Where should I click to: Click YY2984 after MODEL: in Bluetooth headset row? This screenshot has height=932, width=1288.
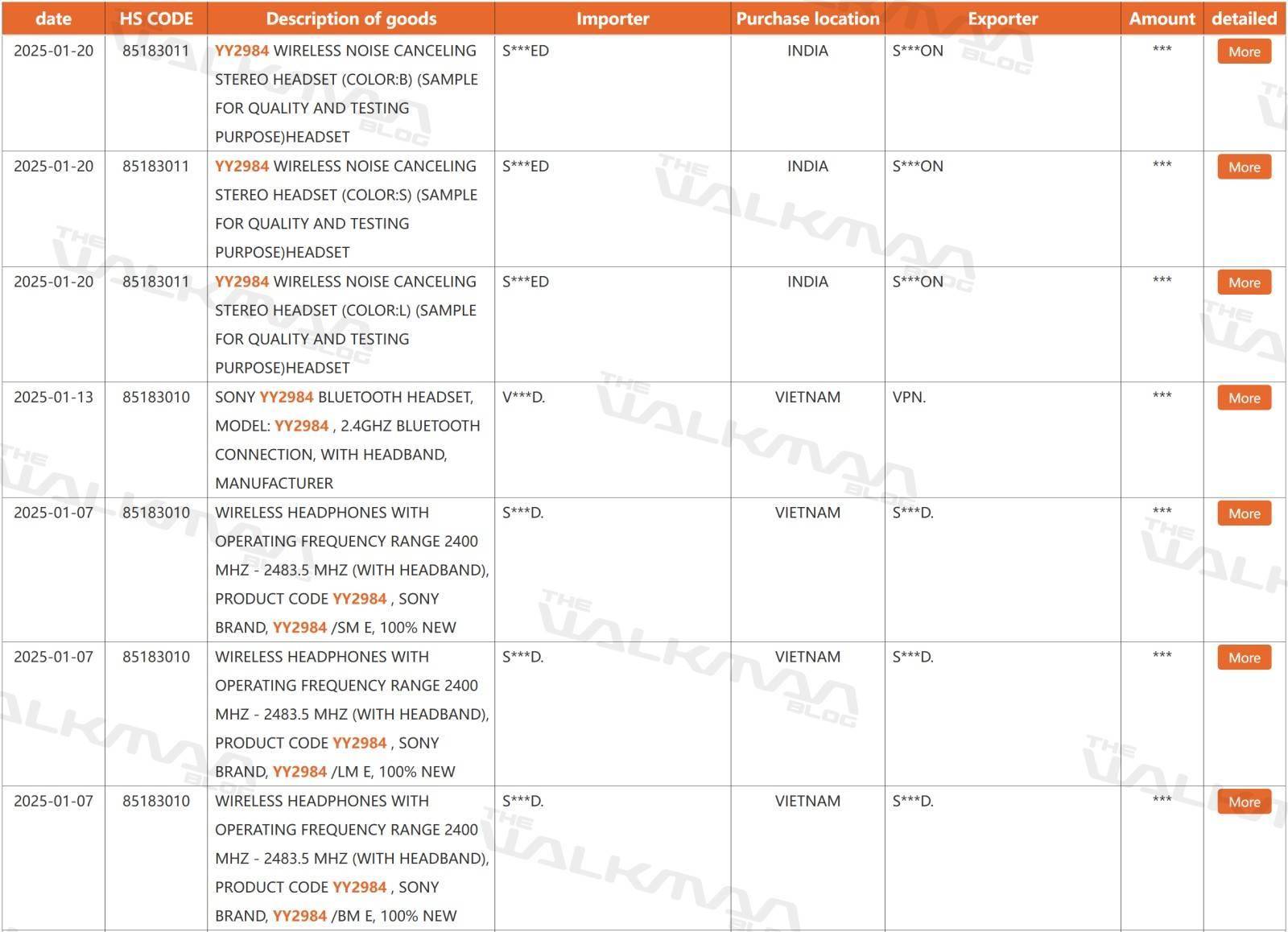coord(302,426)
